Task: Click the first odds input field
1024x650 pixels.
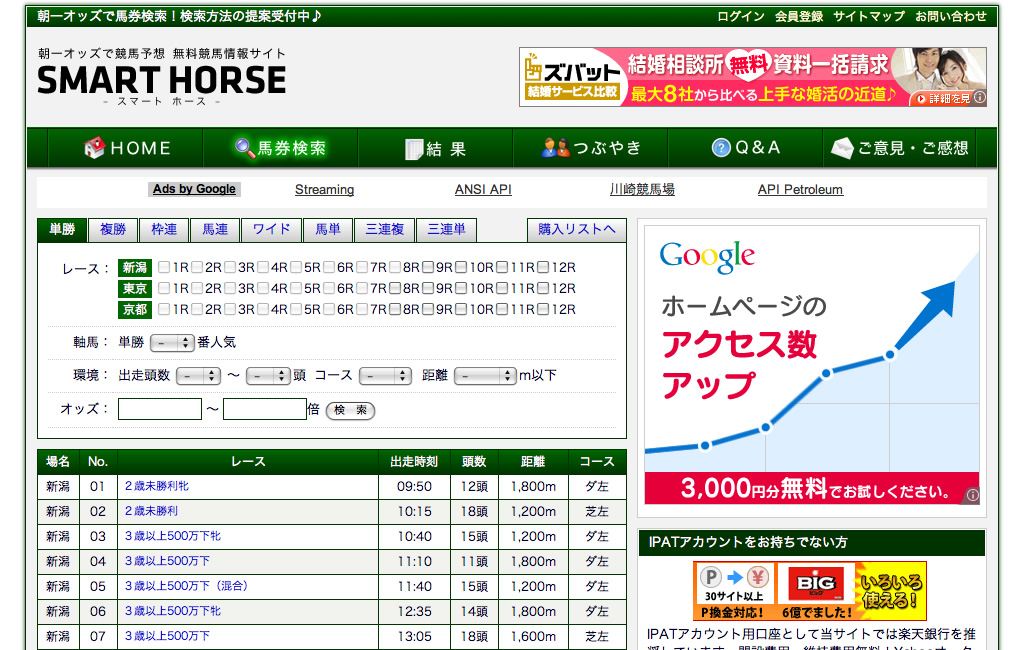Action: 162,410
